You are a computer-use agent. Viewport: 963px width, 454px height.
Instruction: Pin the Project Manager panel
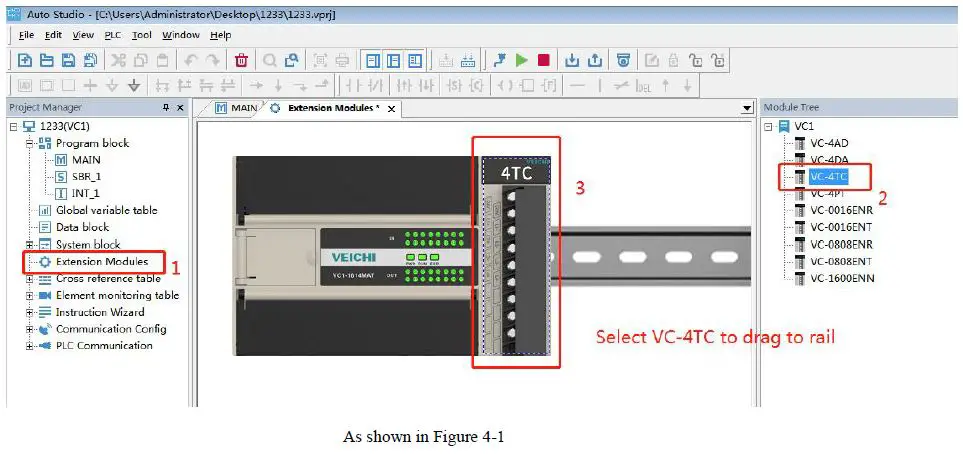[x=166, y=108]
